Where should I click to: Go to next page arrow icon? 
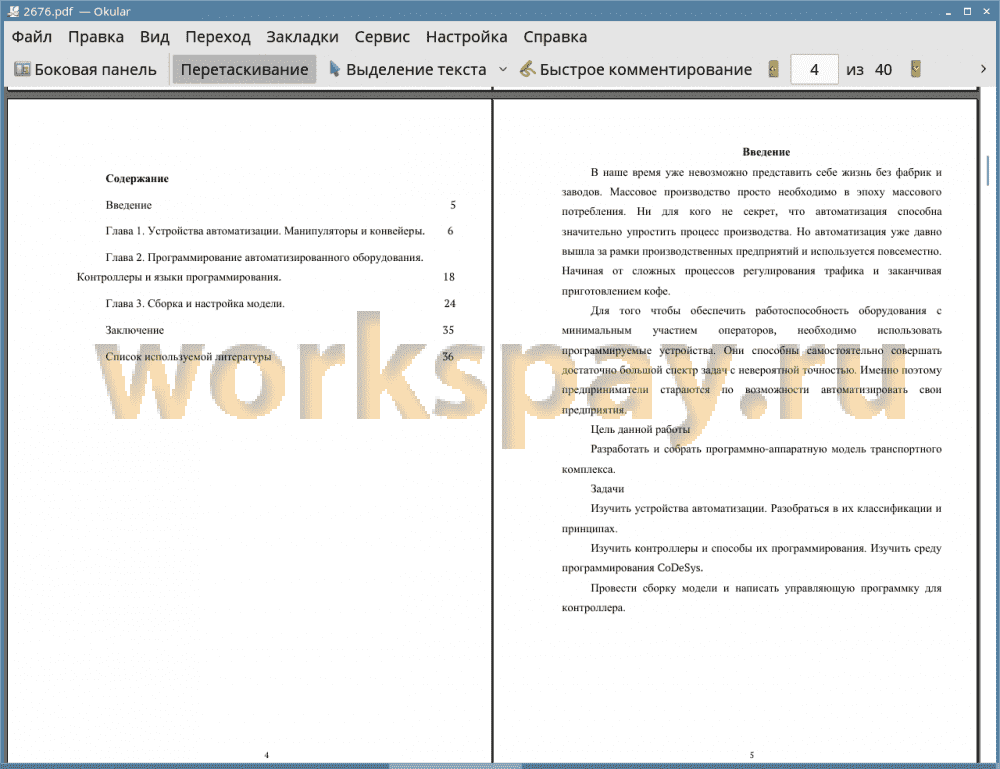(x=916, y=69)
